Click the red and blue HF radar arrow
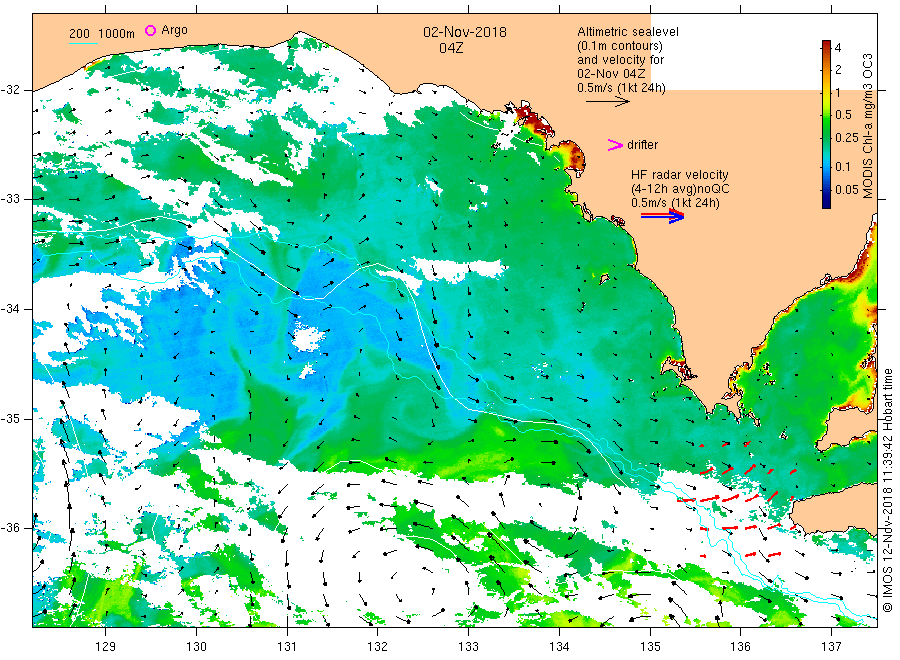 pyautogui.click(x=662, y=216)
